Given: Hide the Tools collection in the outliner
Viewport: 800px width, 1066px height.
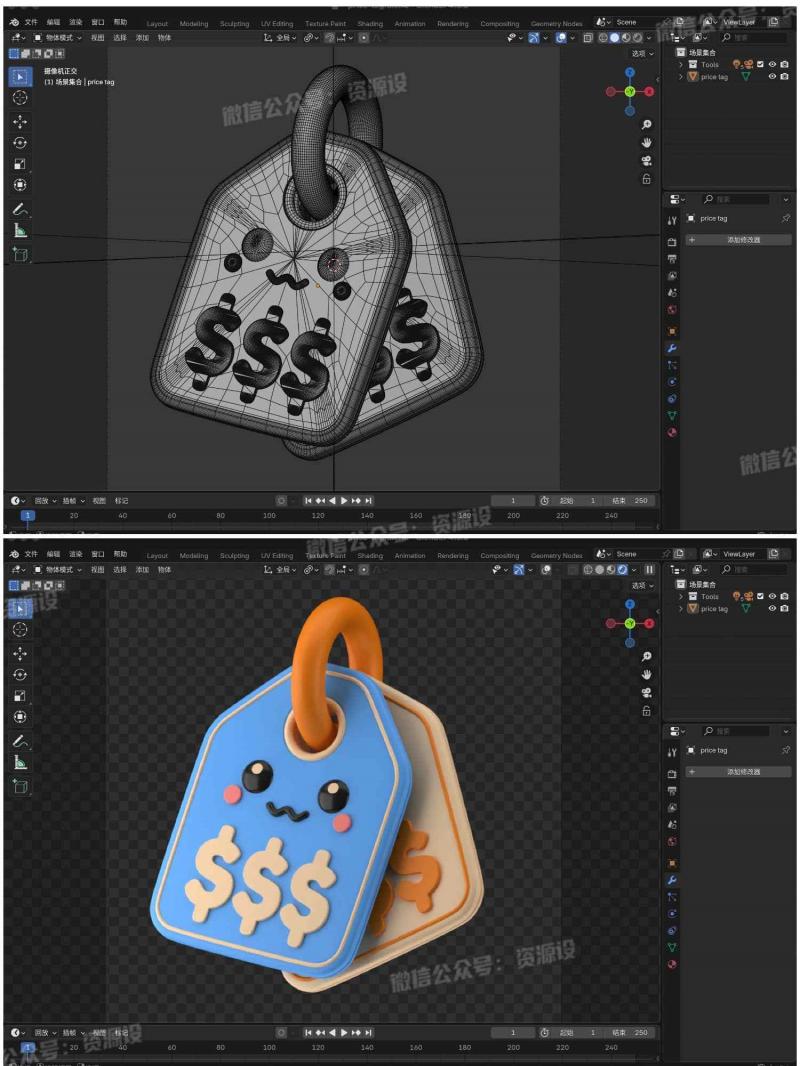Looking at the screenshot, I should (772, 64).
